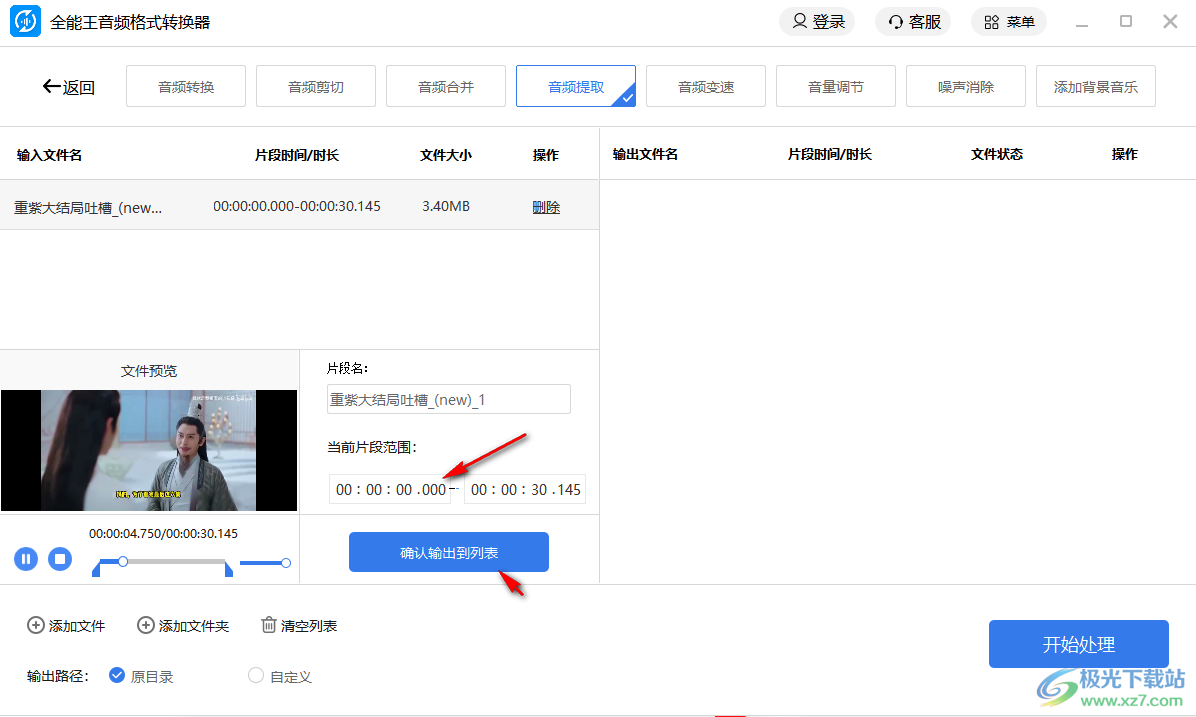Viewport: 1196px width, 717px height.
Task: Open the 噪声消除 noise removal tab
Action: [965, 86]
